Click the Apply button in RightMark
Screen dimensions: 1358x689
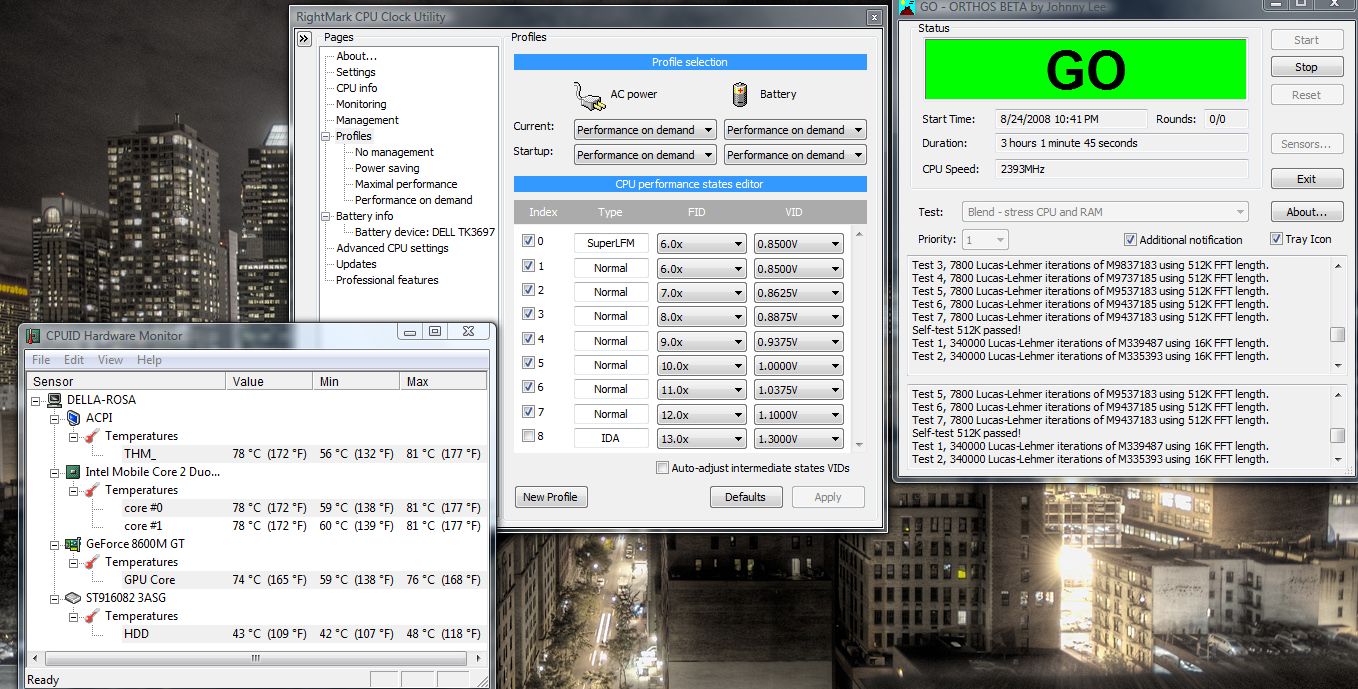point(828,497)
